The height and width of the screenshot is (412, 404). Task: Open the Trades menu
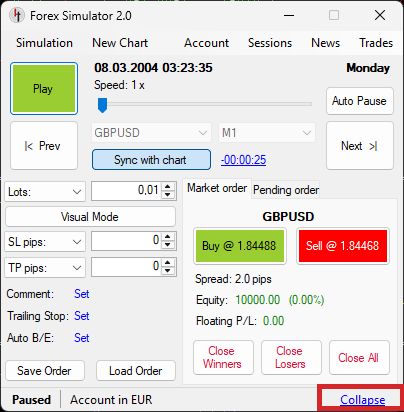tap(376, 43)
